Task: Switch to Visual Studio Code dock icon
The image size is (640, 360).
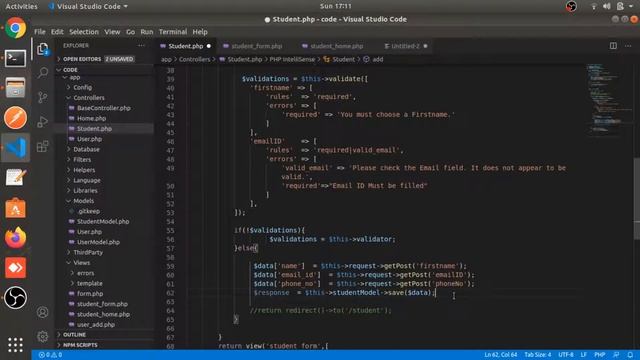Action: tap(16, 147)
